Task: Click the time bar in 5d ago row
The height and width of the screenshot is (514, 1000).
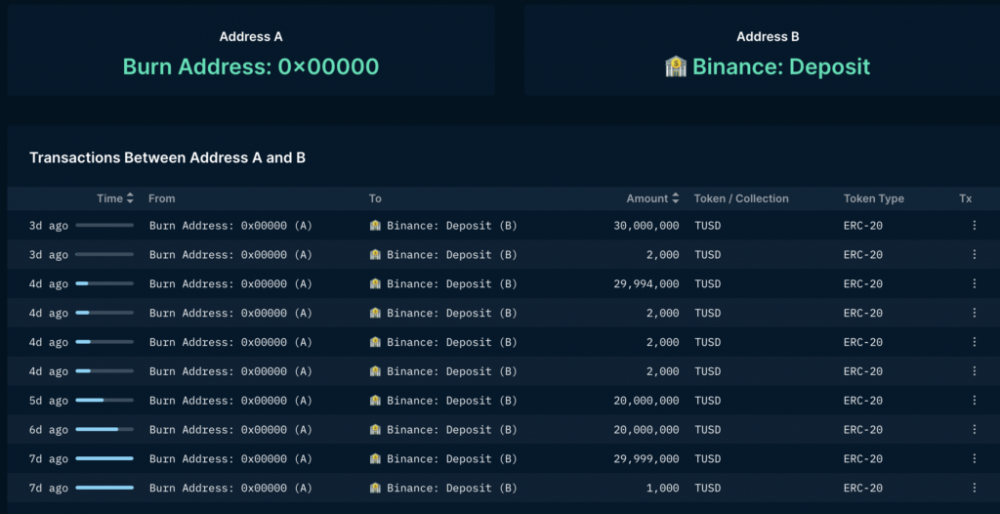Action: (x=105, y=400)
